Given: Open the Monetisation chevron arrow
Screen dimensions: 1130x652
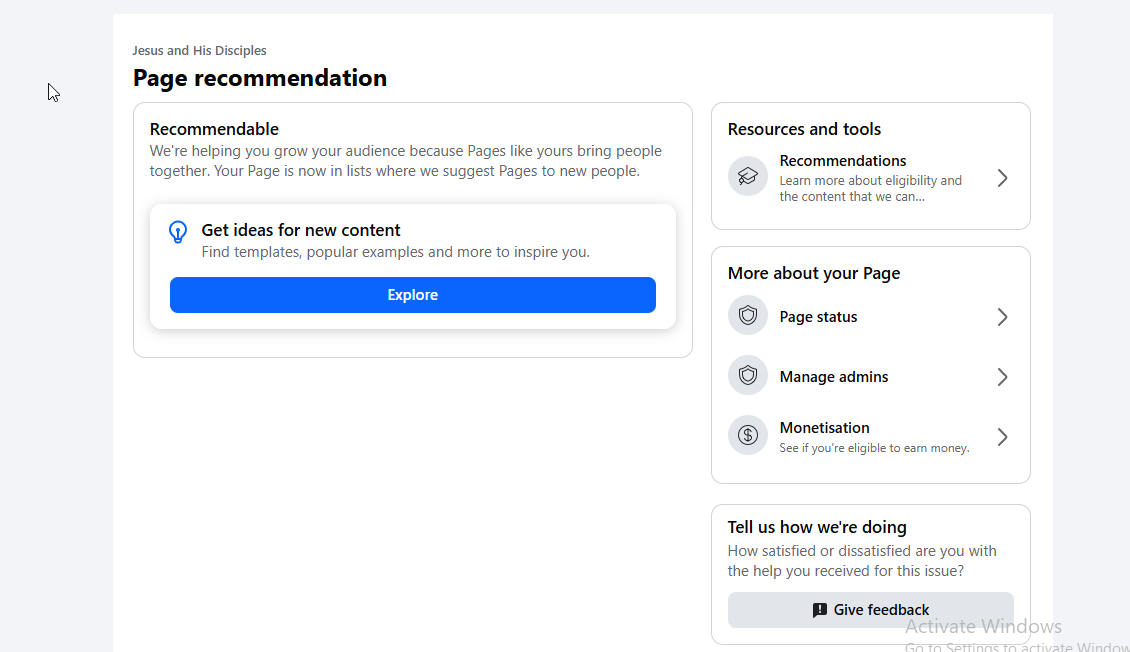Looking at the screenshot, I should [x=1002, y=437].
